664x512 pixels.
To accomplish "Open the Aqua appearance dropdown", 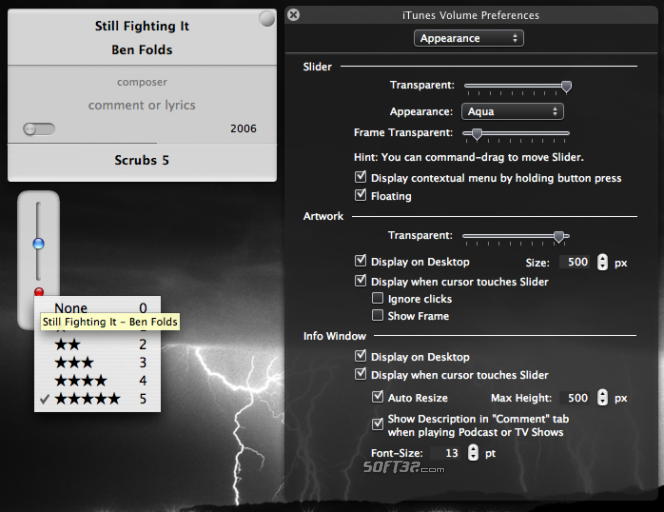I will pyautogui.click(x=512, y=111).
